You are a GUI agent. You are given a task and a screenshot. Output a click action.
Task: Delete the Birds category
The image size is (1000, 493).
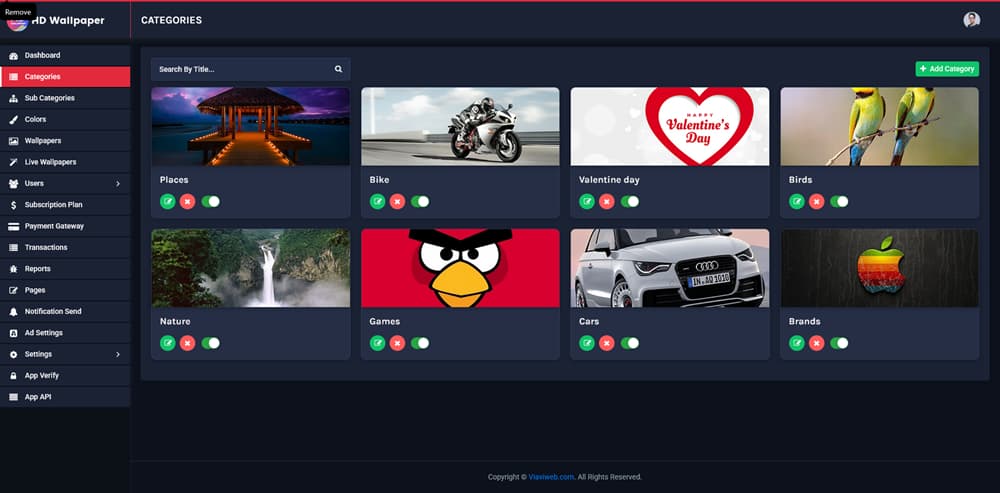816,202
